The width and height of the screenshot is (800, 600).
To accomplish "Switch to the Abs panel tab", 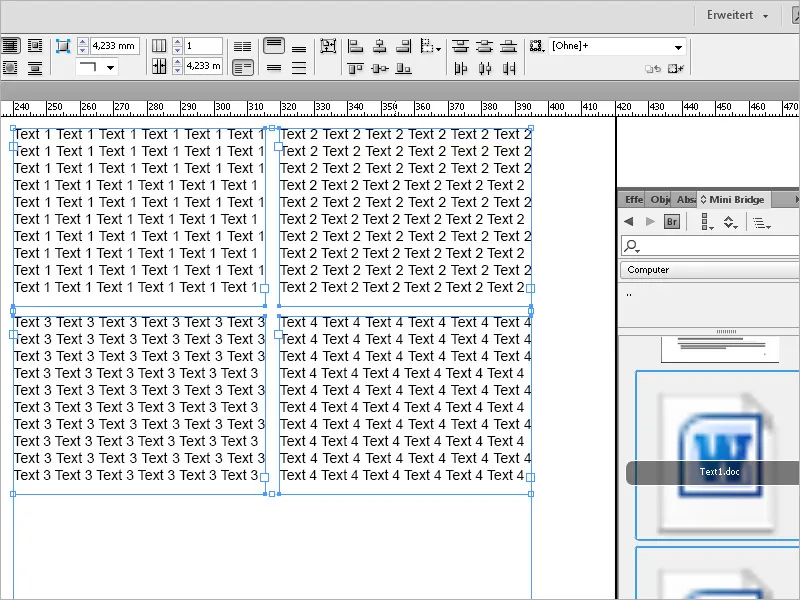I will [x=685, y=199].
